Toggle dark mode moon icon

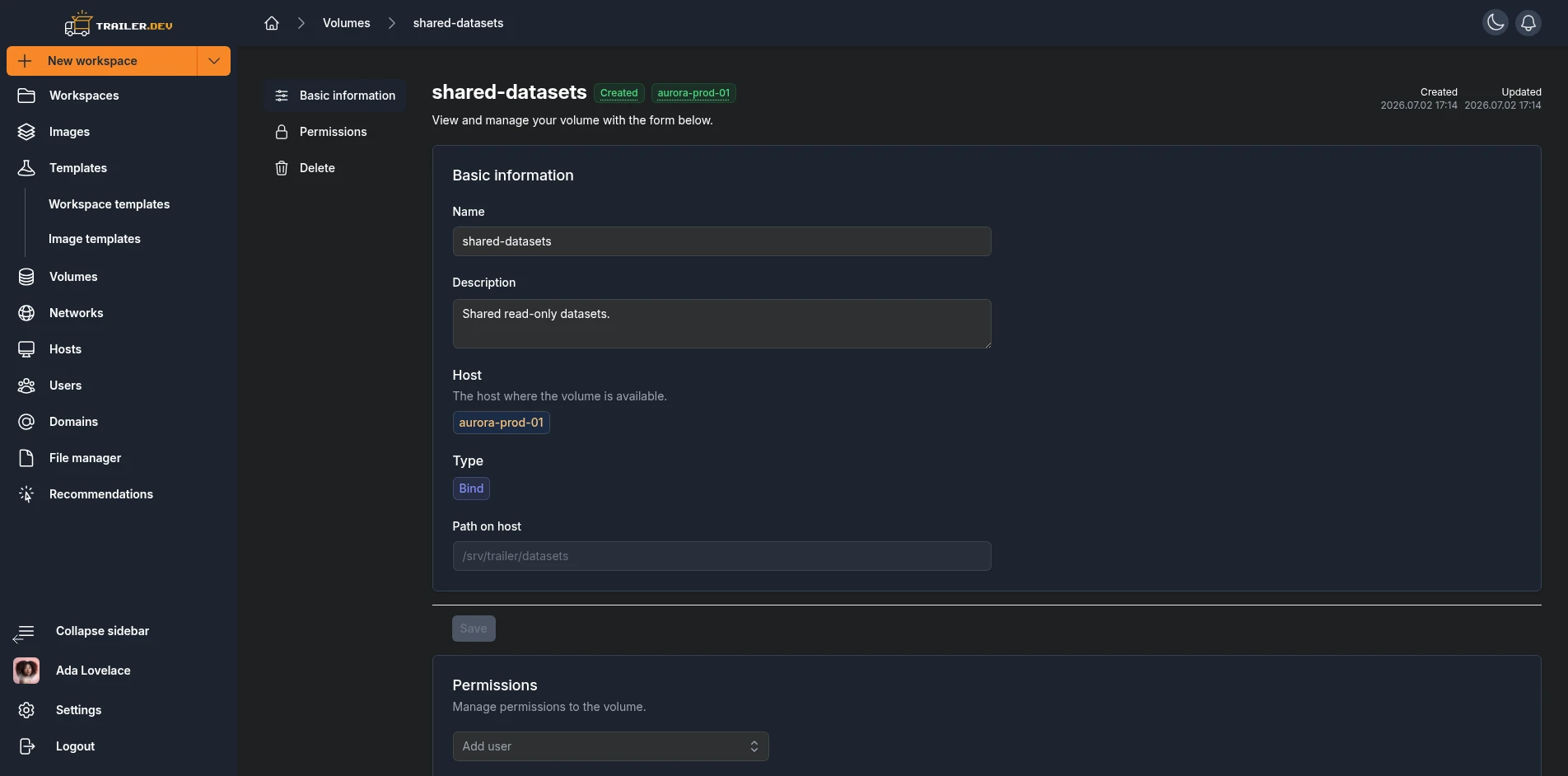coord(1496,22)
